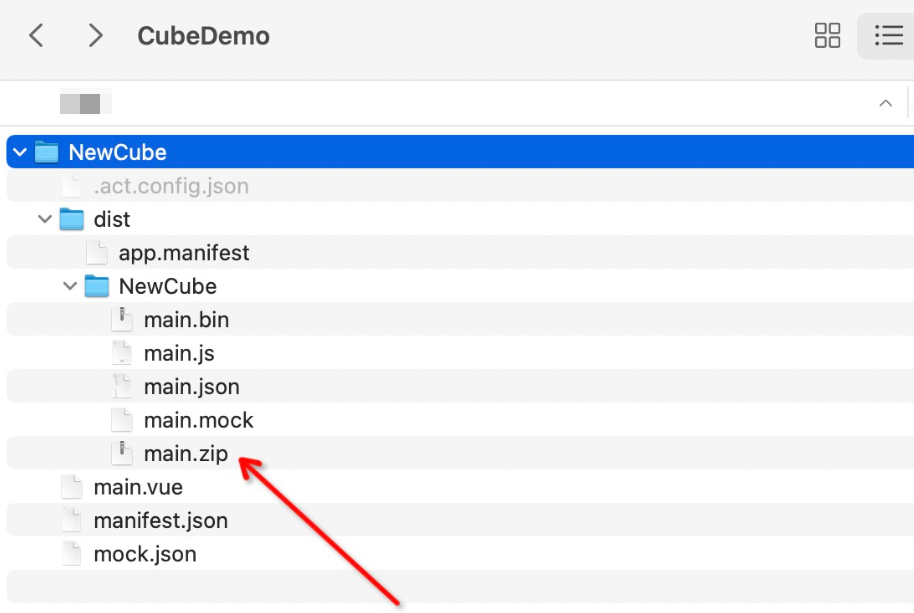
Task: Click the main.js file icon
Action: [x=122, y=353]
